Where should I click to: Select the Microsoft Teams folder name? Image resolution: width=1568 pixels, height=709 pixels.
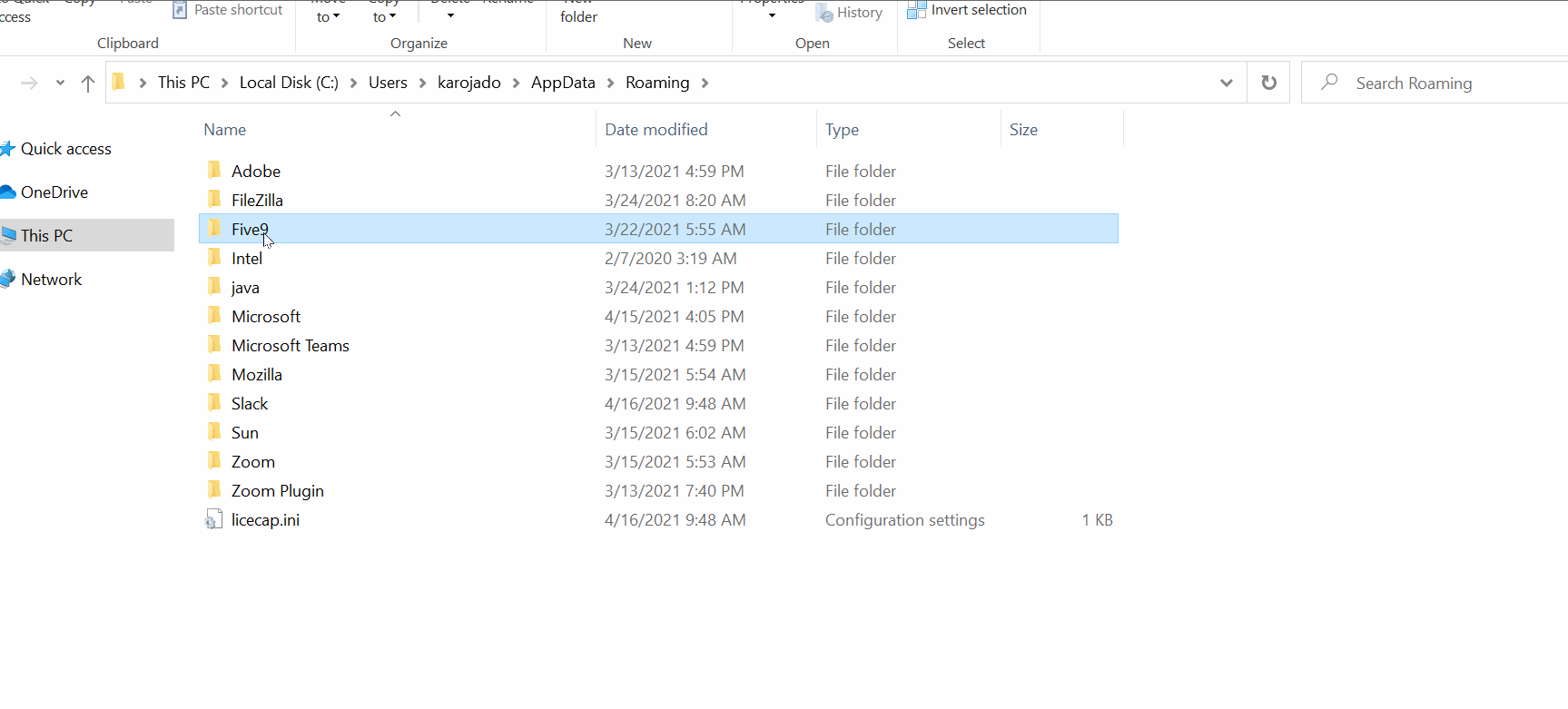point(291,345)
